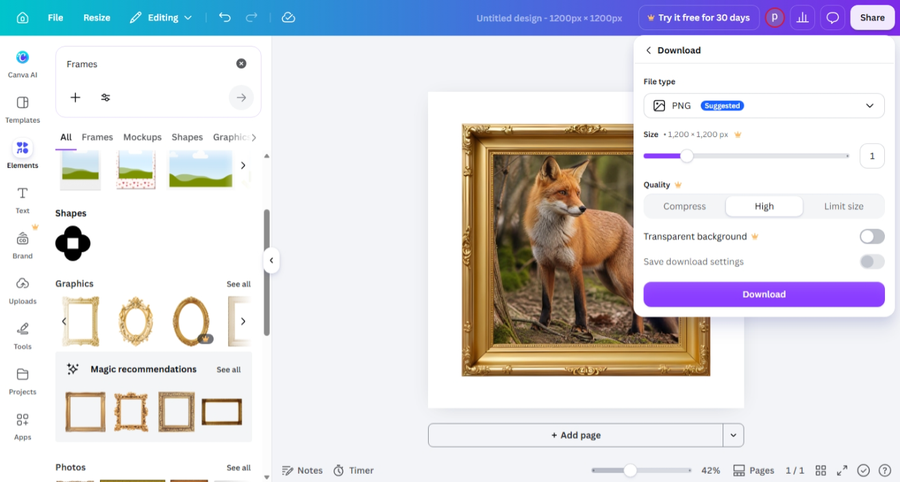This screenshot has width=900, height=482.
Task: Expand the Add page options arrow
Action: [733, 436]
